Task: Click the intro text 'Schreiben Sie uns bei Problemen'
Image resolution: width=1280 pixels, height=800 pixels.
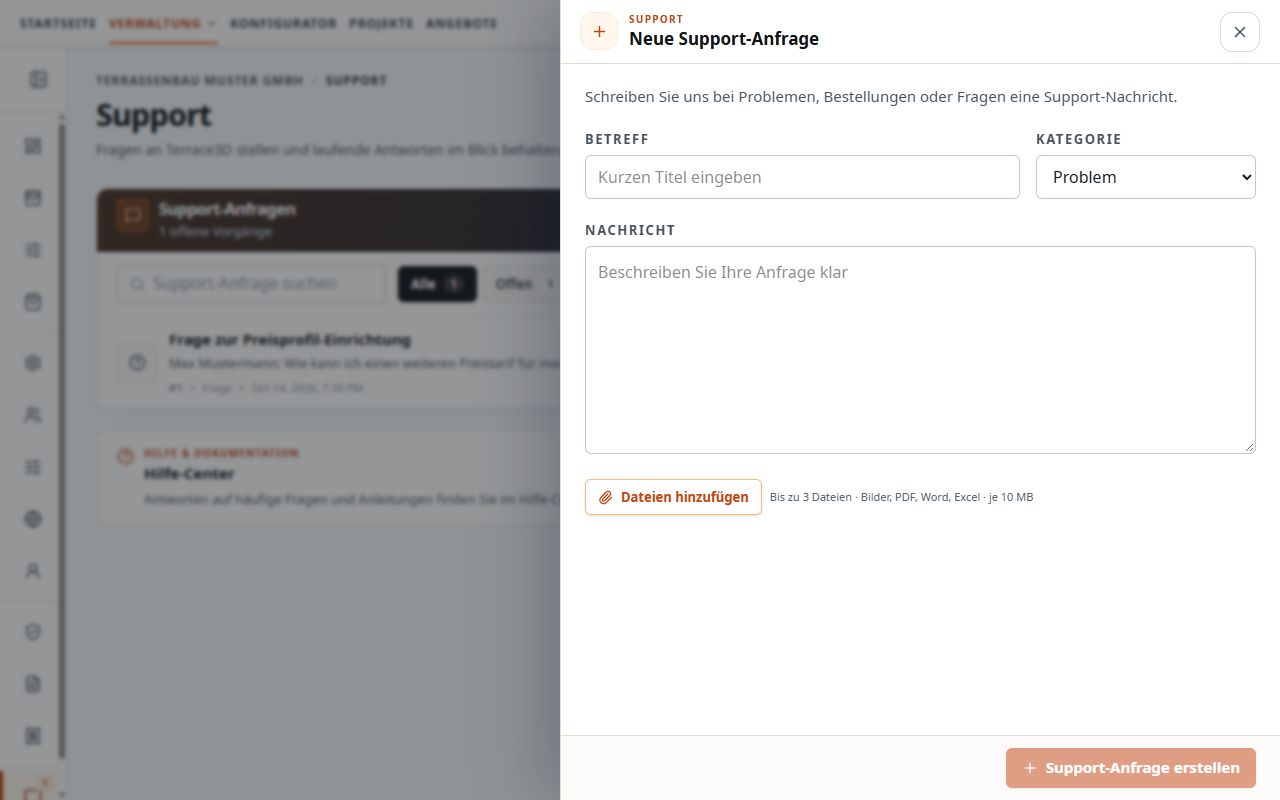Action: tap(881, 97)
